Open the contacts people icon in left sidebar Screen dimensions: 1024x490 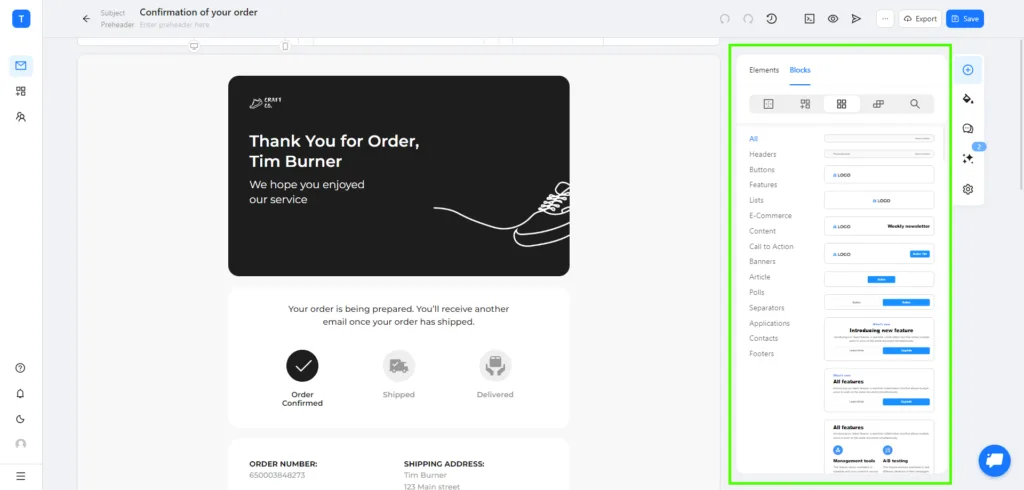tap(21, 117)
